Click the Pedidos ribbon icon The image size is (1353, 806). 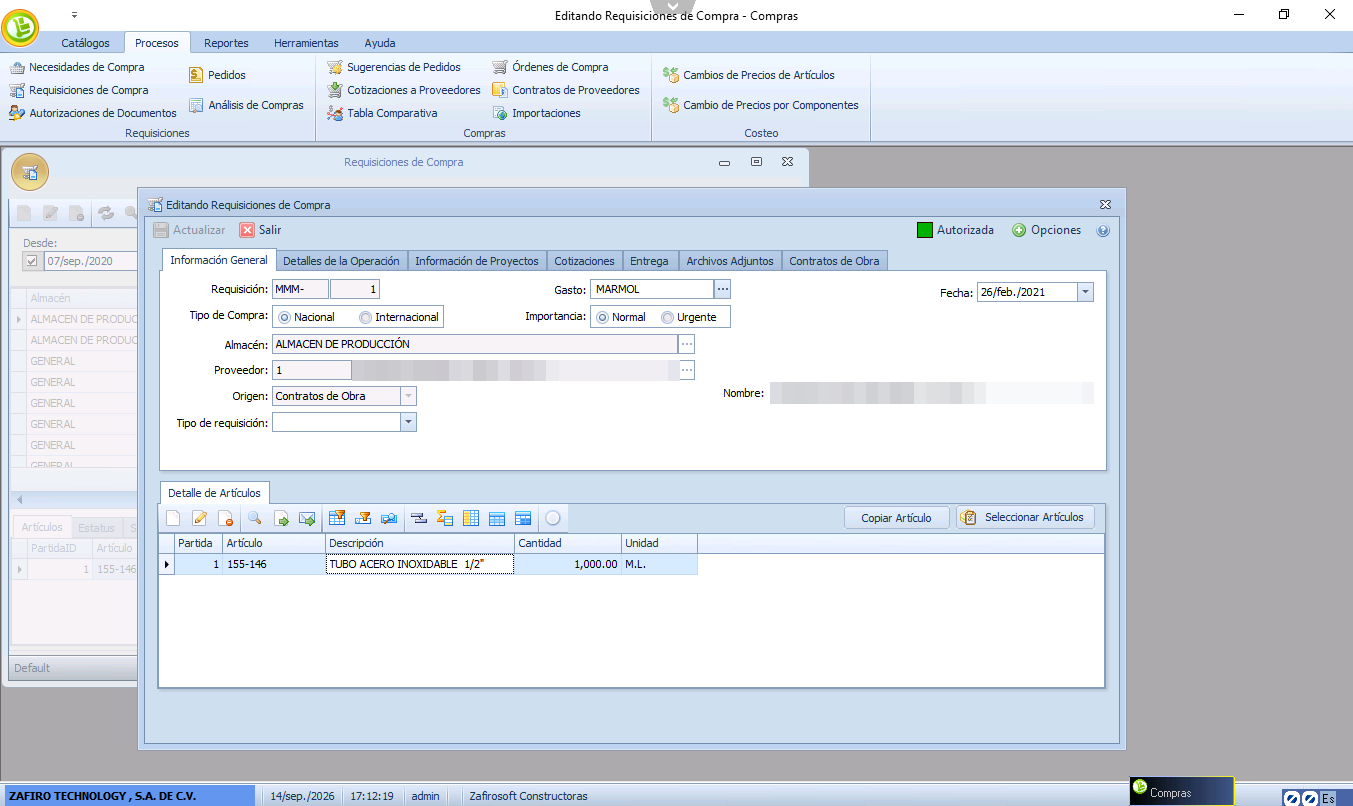tap(196, 75)
